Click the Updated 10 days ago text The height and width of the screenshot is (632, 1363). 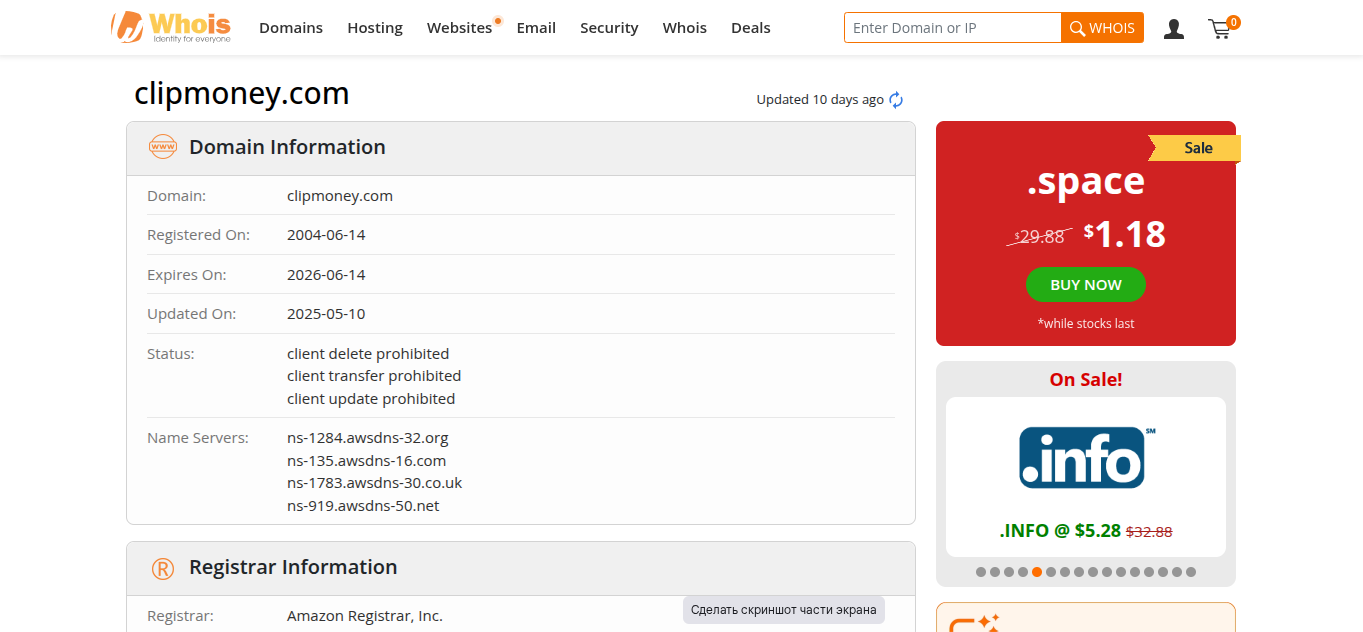point(820,100)
